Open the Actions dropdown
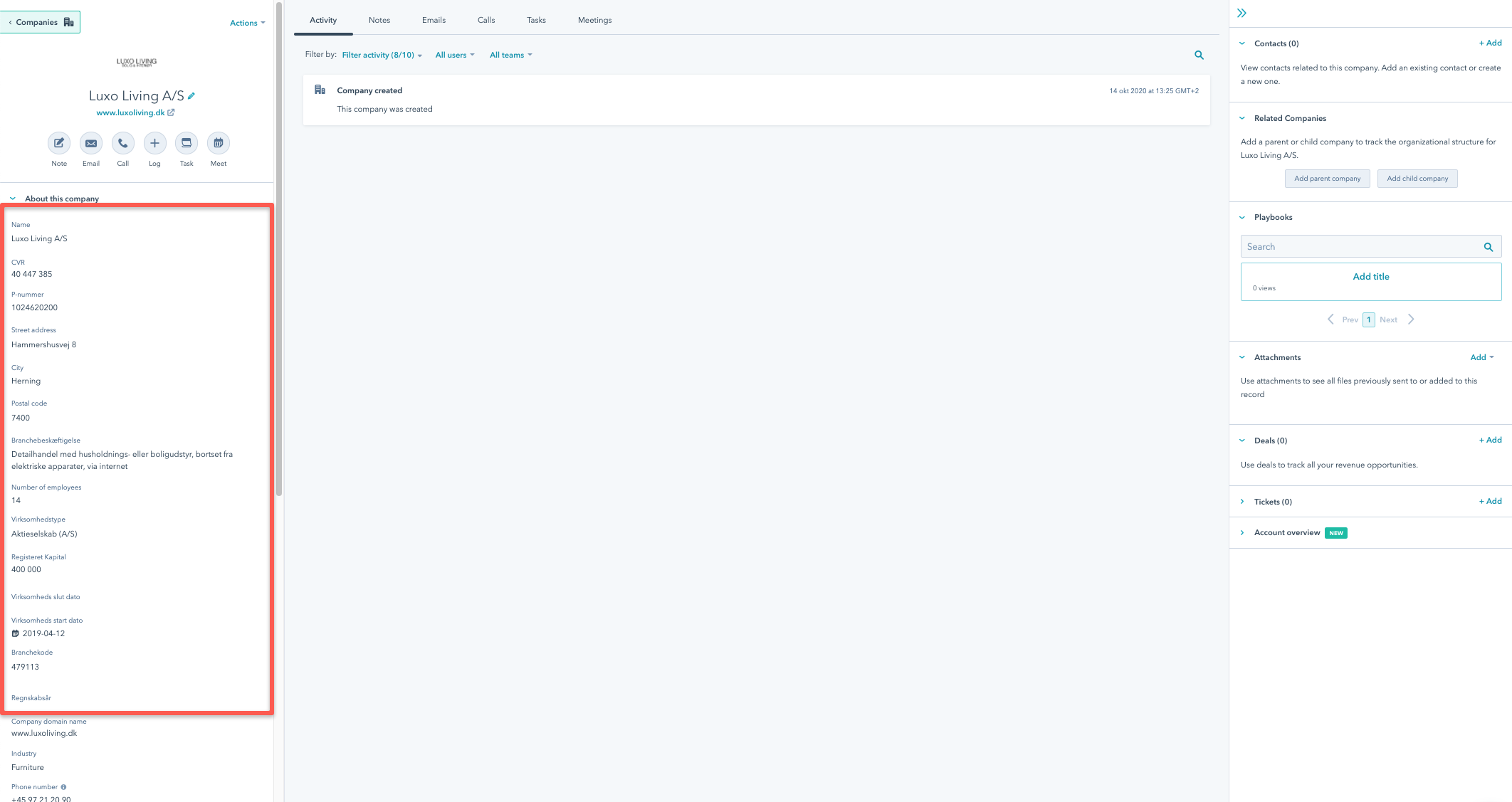 [x=247, y=23]
